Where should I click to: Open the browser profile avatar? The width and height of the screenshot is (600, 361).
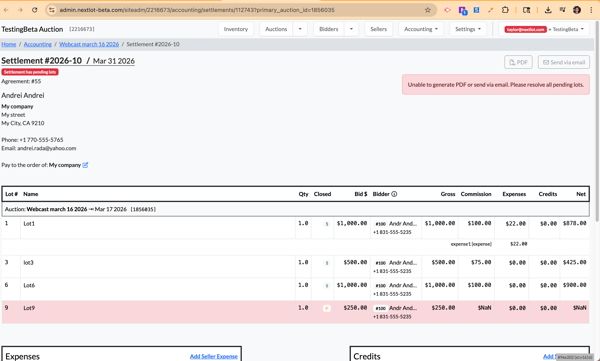(577, 10)
